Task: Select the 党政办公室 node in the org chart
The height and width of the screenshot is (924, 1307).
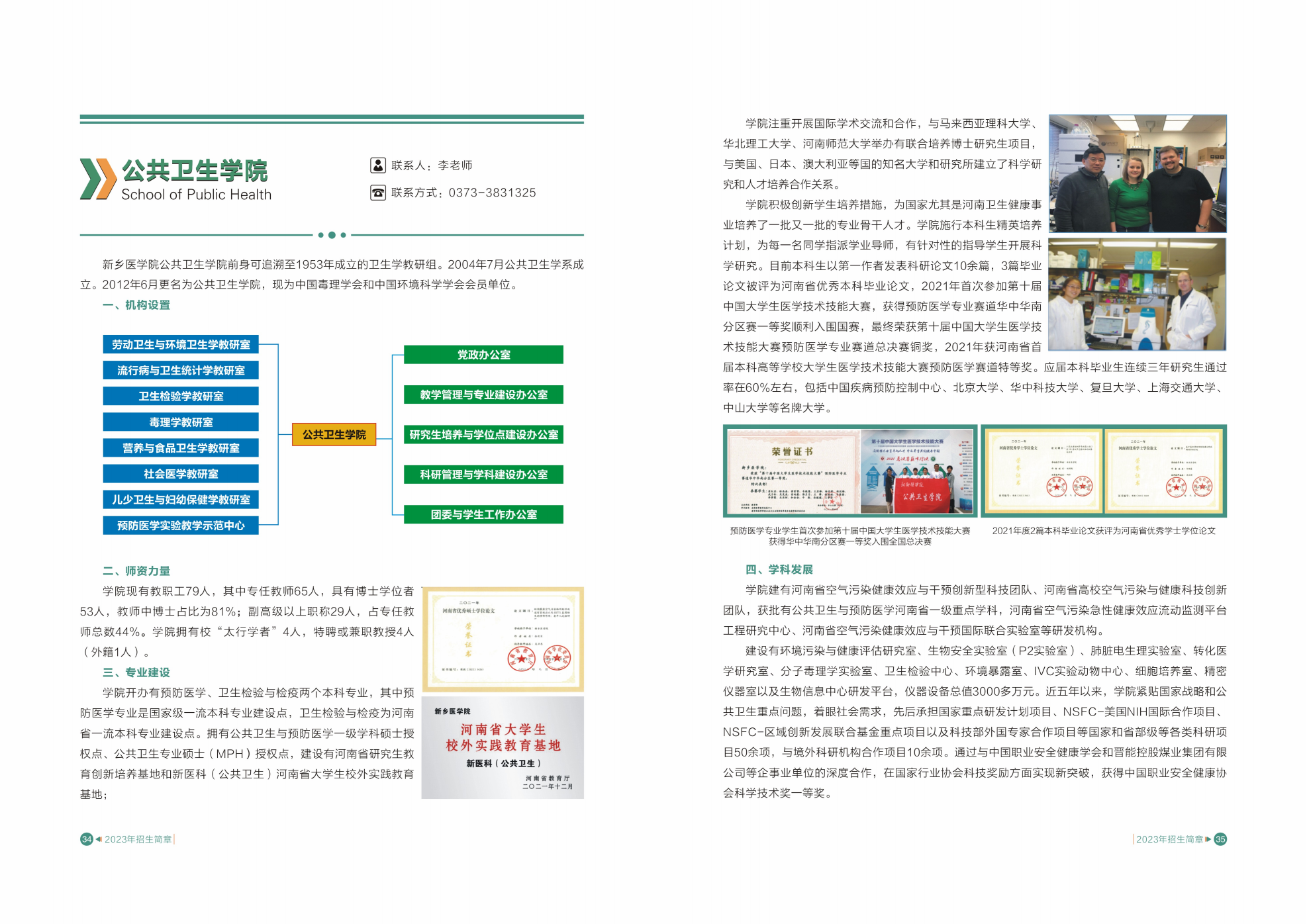Action: coord(483,355)
